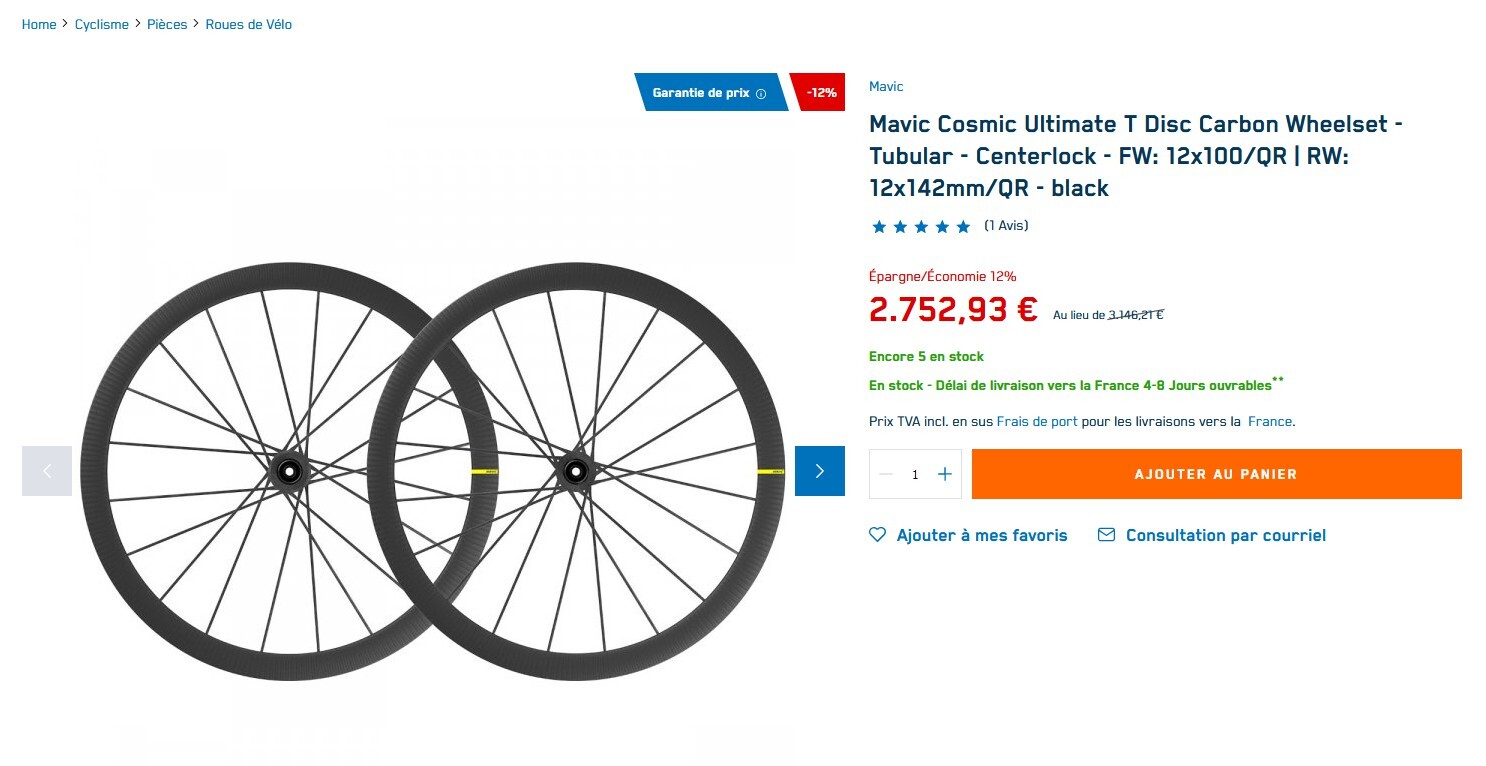This screenshot has height=766, width=1486.
Task: Show previous product image arrow
Action: point(47,471)
